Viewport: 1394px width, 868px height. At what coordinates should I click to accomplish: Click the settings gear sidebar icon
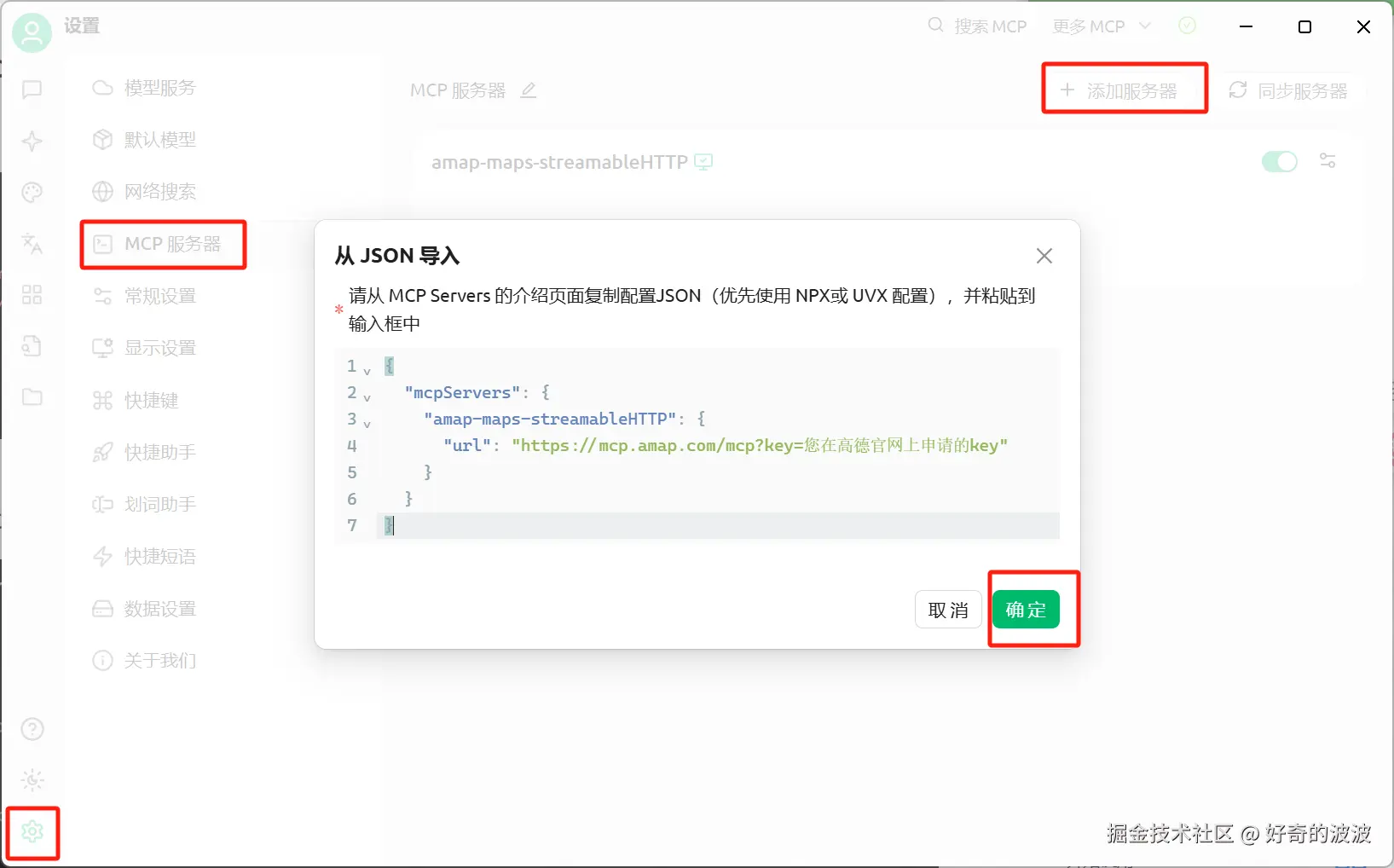pyautogui.click(x=32, y=831)
